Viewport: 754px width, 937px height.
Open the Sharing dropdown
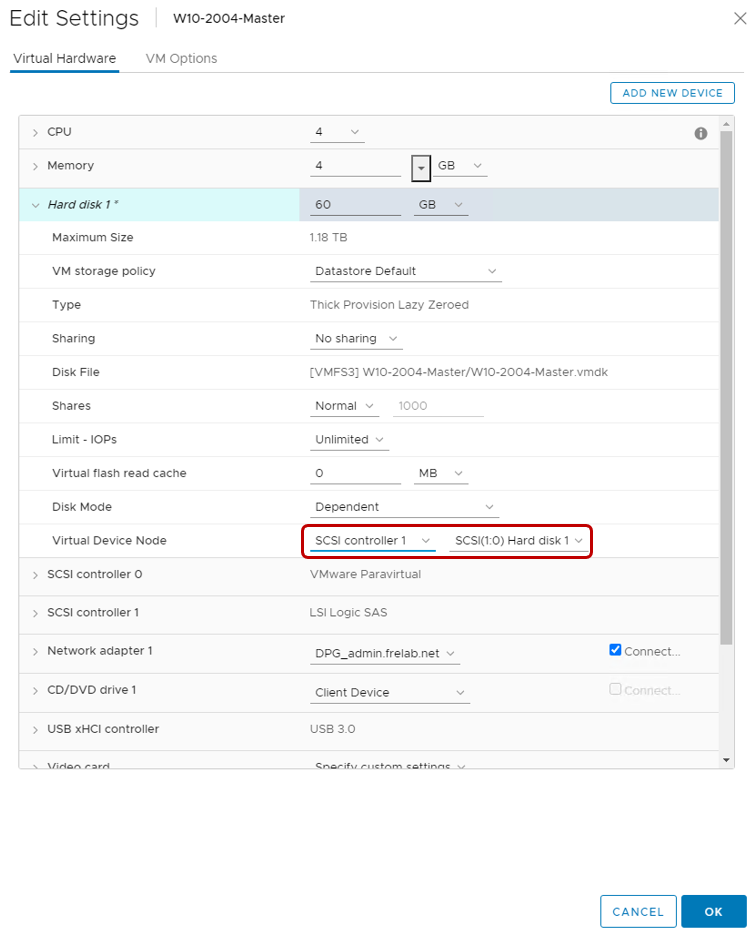coord(357,339)
